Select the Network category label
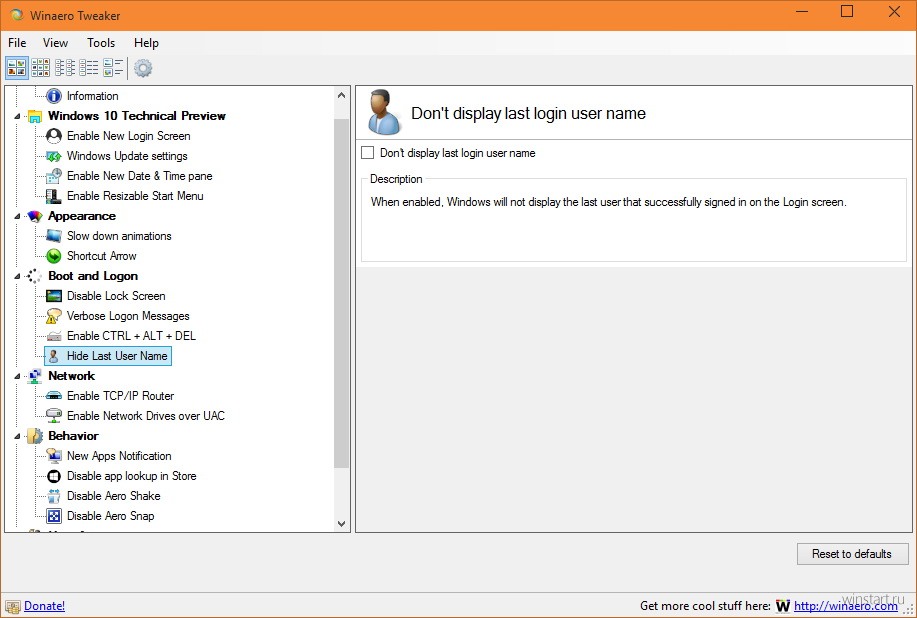 pos(71,376)
